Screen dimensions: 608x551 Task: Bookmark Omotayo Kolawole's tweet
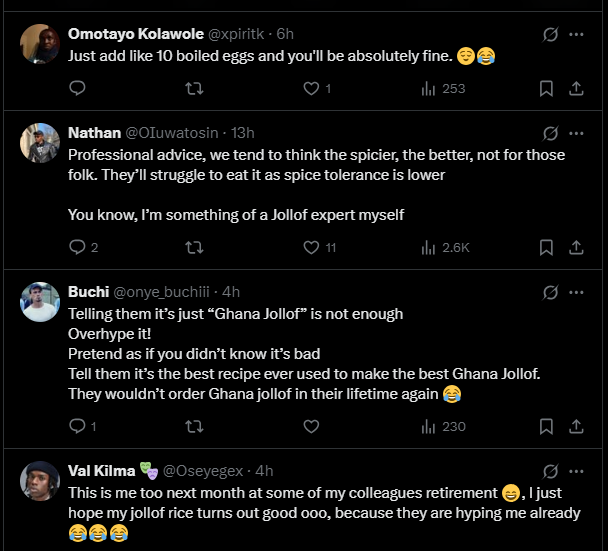[x=546, y=88]
